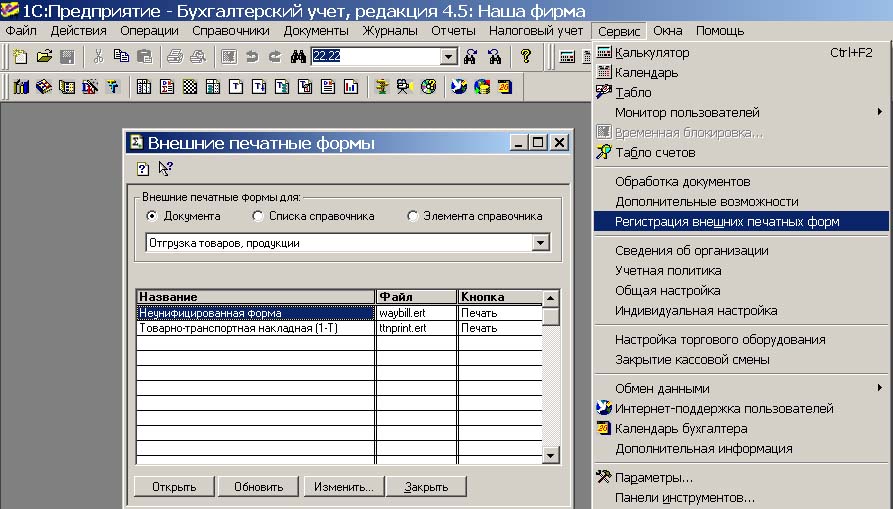
Task: Open the accountant calendar toolbar icon
Action: 505,87
